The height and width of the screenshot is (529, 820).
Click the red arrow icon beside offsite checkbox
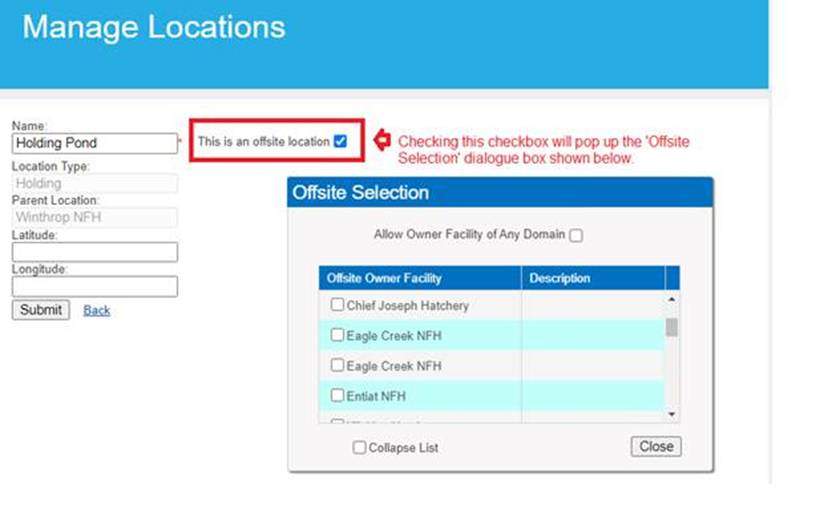tap(381, 141)
